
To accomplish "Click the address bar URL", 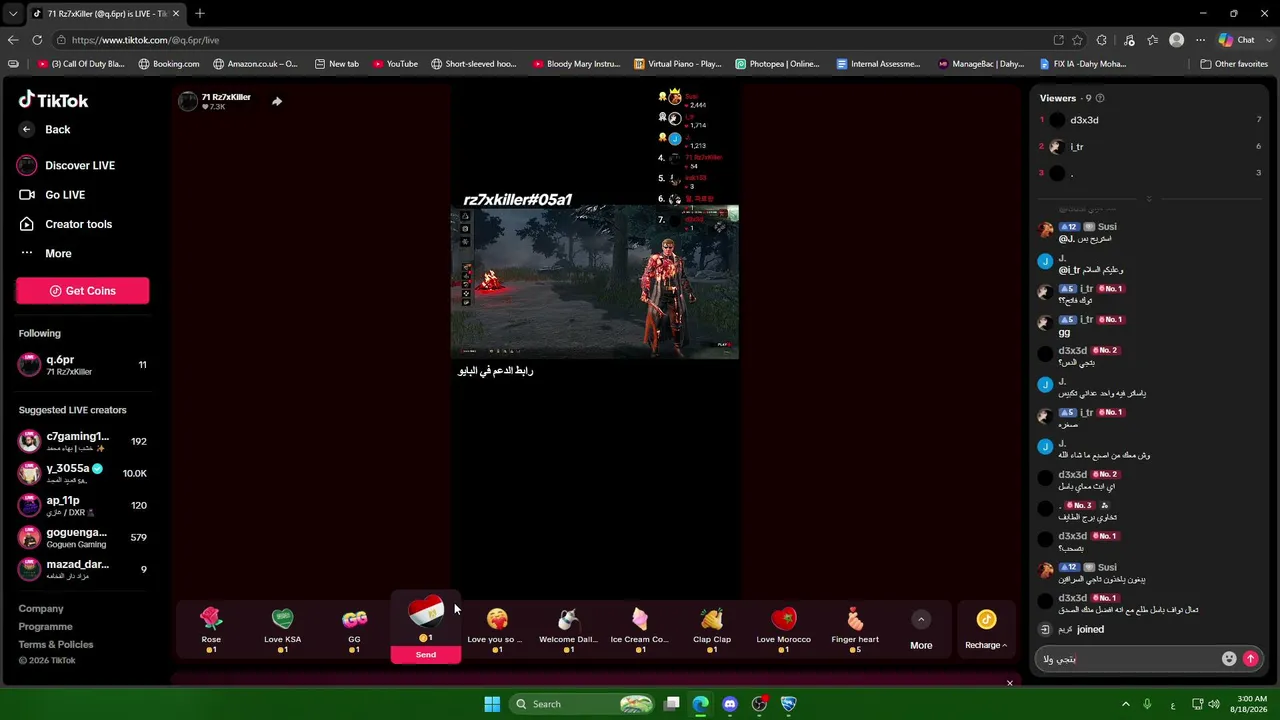I will [x=145, y=40].
